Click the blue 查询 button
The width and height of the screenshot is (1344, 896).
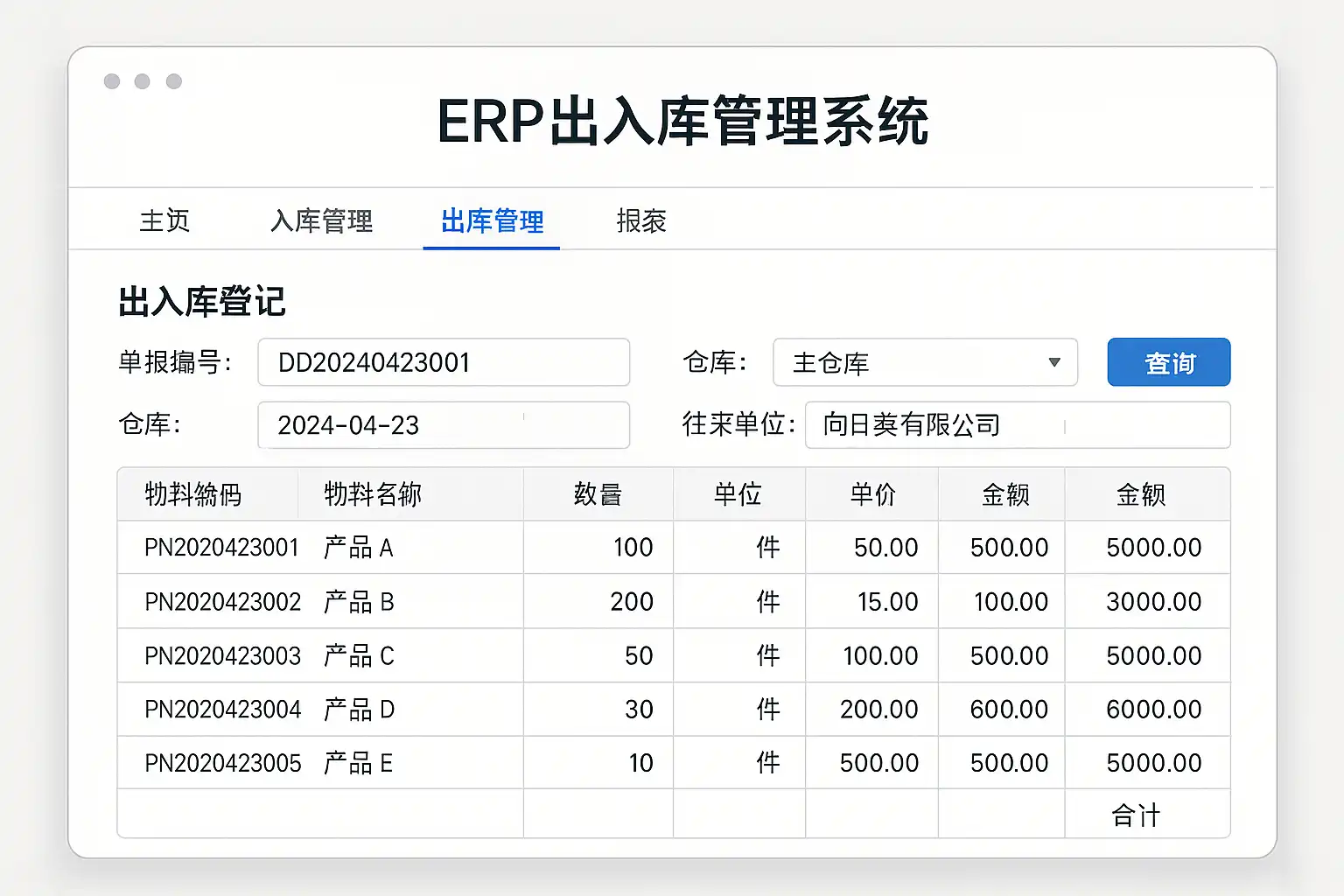pos(1168,362)
